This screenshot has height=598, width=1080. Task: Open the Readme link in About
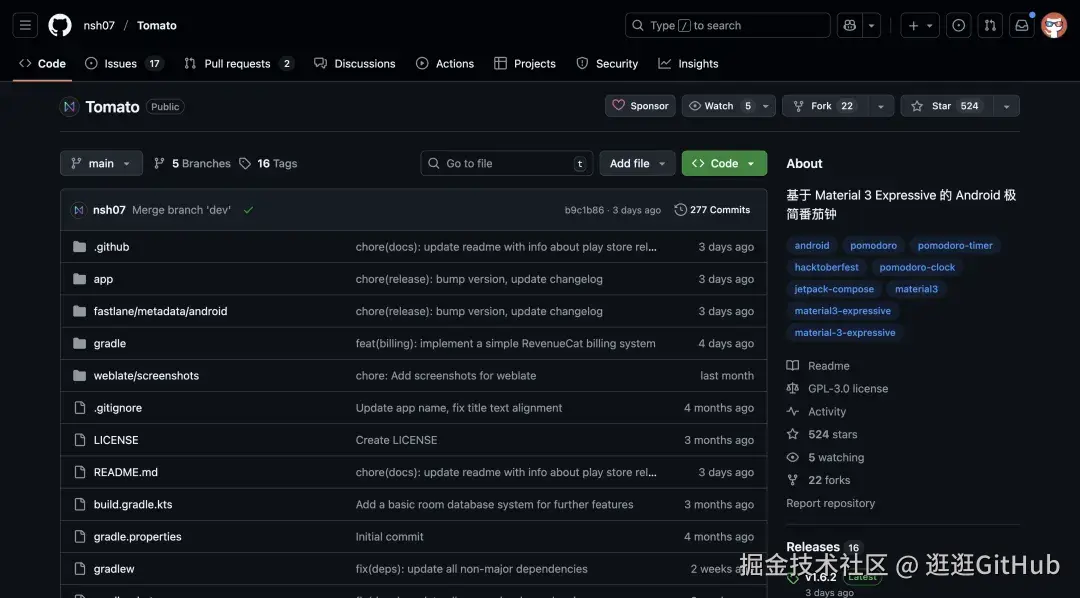point(818,366)
